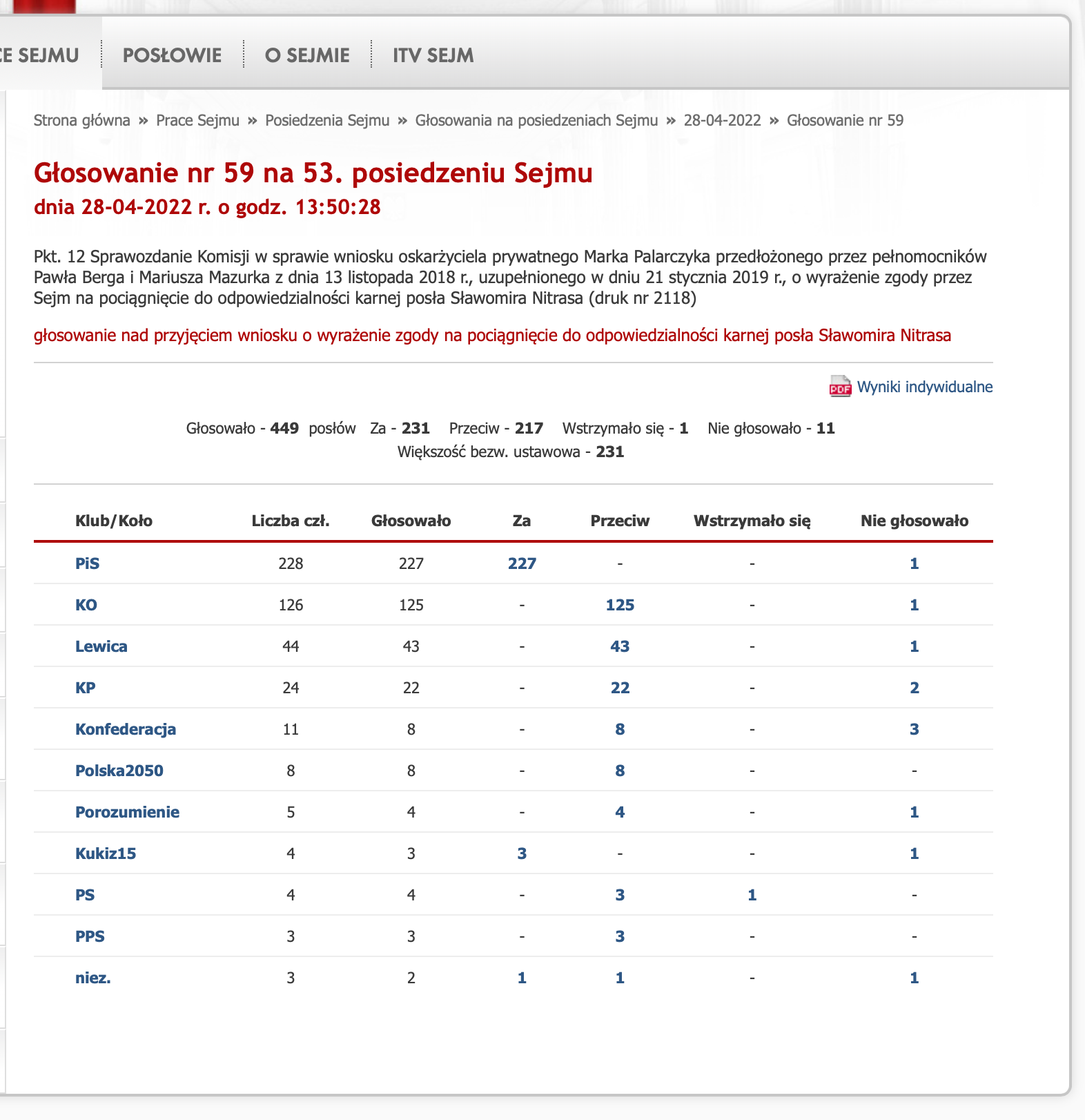Select the ITV SEJM menu item
Viewport: 1085px width, 1120px height.
433,55
